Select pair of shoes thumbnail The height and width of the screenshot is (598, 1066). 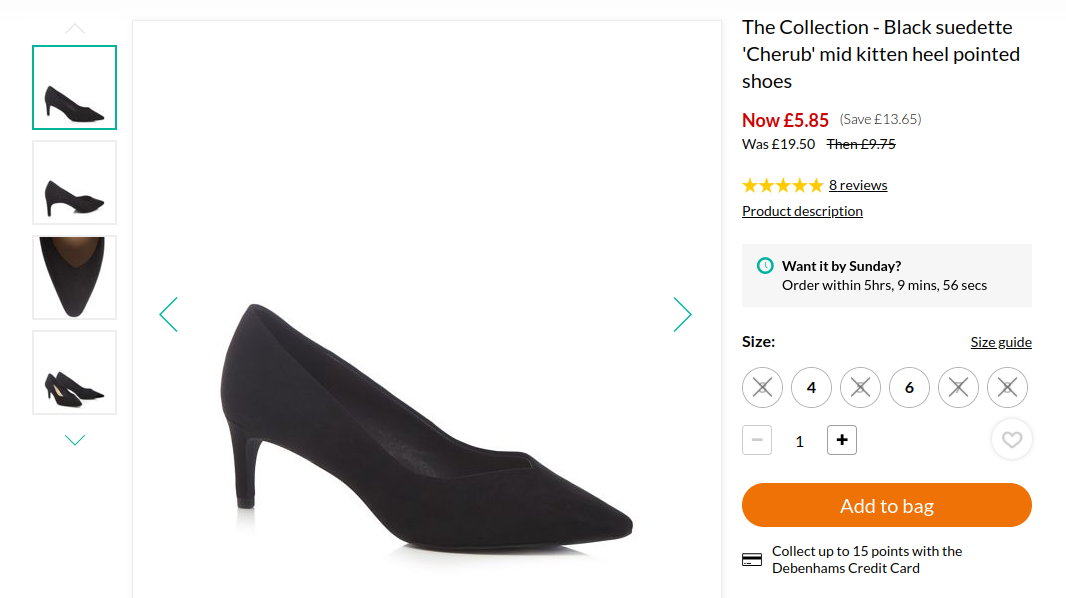(x=74, y=372)
